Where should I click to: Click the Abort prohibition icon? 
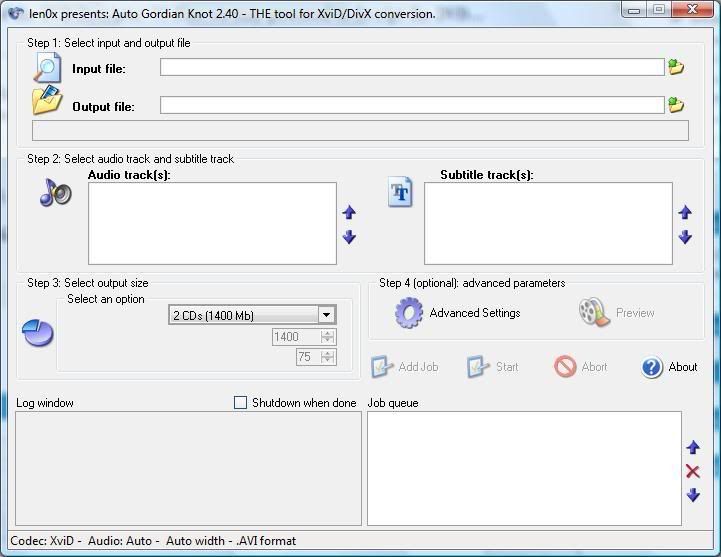click(565, 367)
